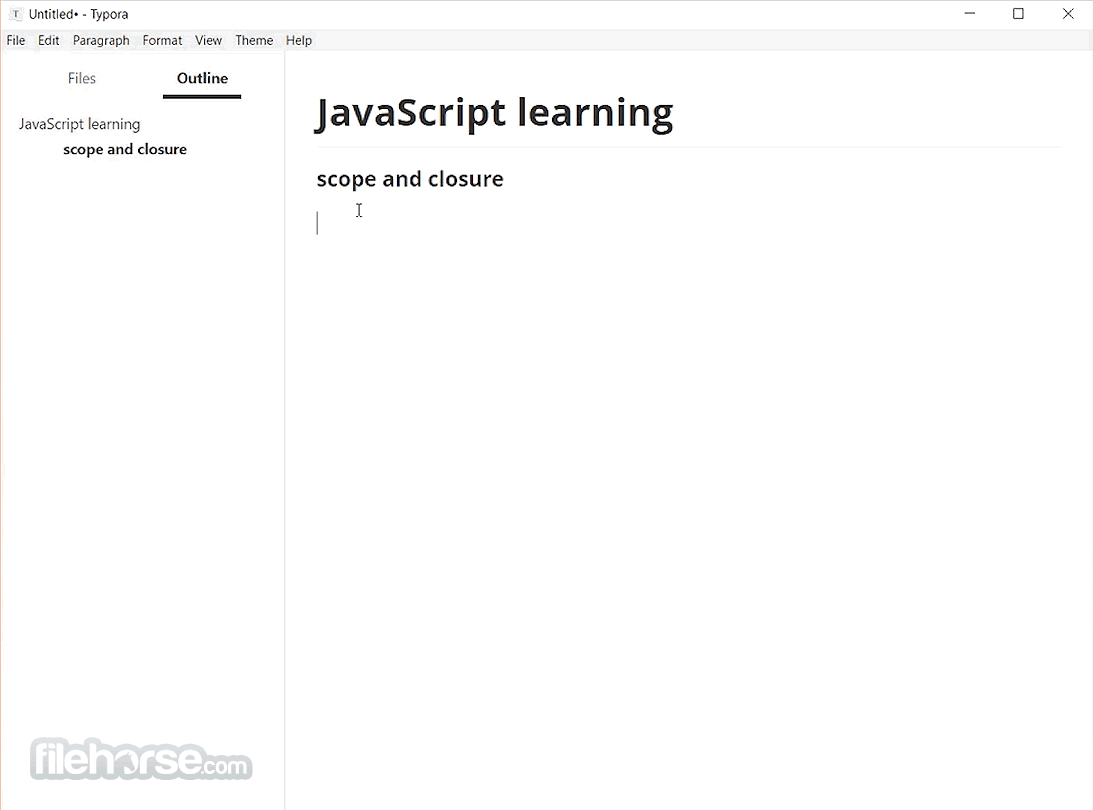Close the Typora window
This screenshot has width=1093, height=810.
(1067, 14)
